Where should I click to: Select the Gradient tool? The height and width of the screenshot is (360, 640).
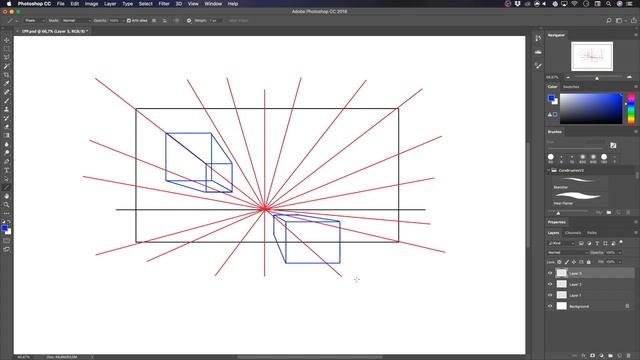[7, 136]
